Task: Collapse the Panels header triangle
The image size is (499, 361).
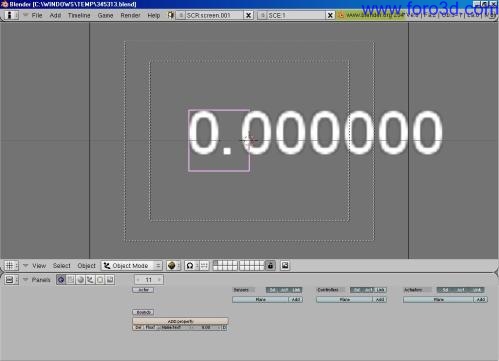Action: coord(25,280)
